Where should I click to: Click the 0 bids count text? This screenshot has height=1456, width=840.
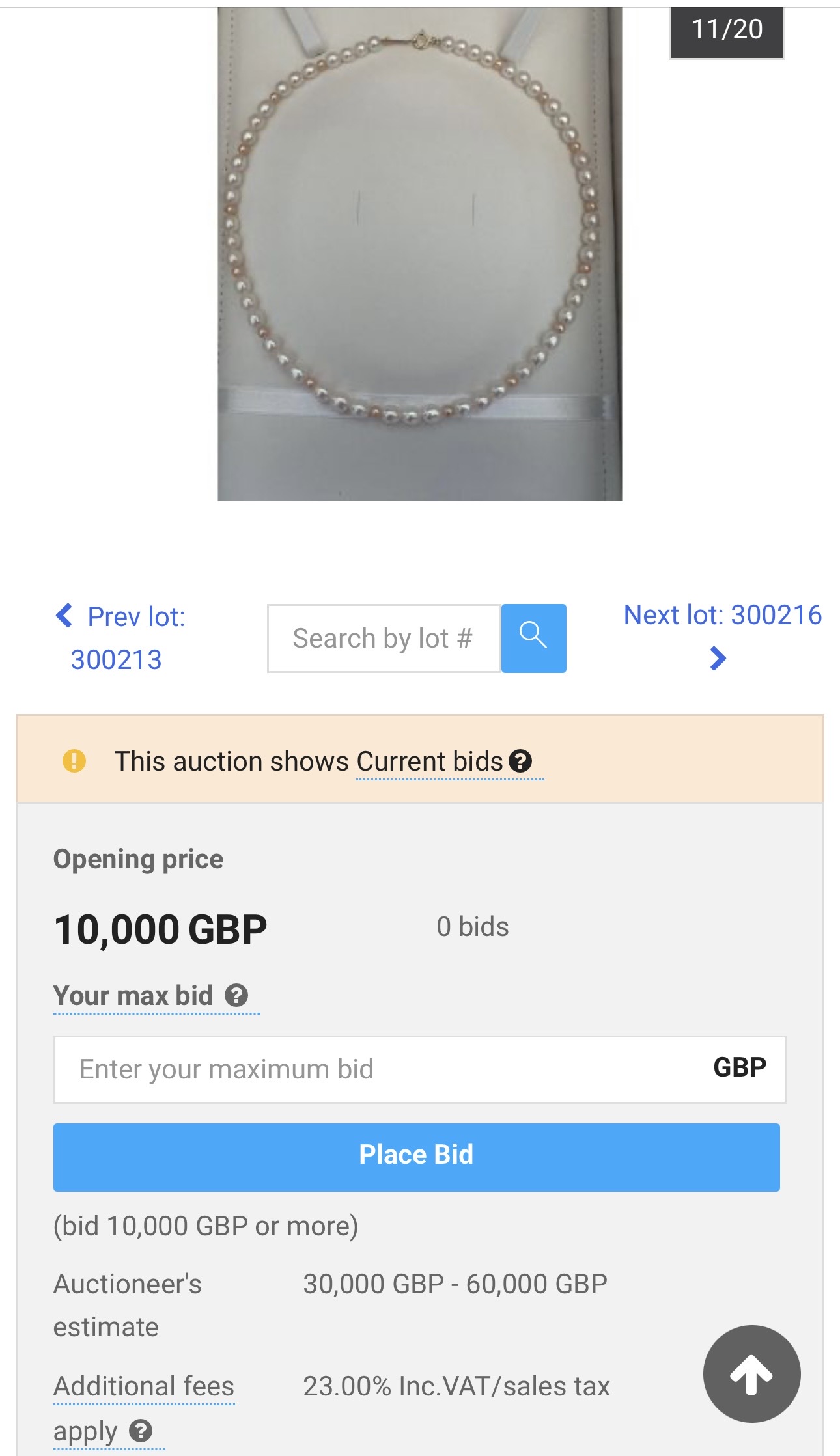[x=473, y=927]
